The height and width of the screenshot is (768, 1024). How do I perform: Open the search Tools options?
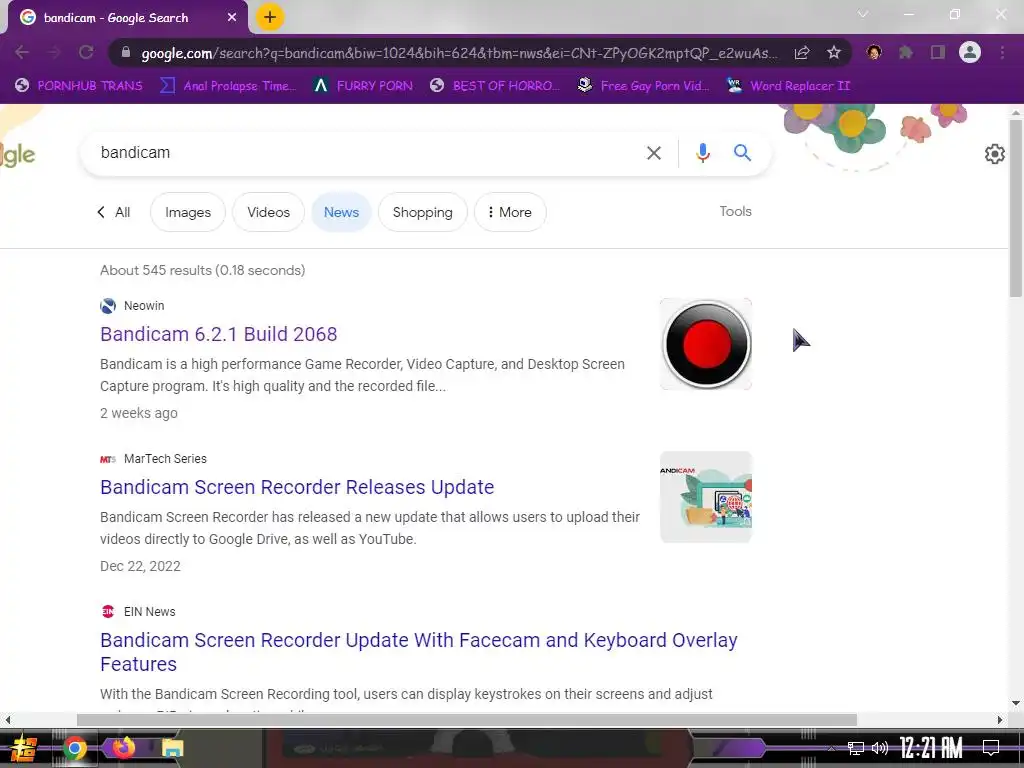coord(735,212)
